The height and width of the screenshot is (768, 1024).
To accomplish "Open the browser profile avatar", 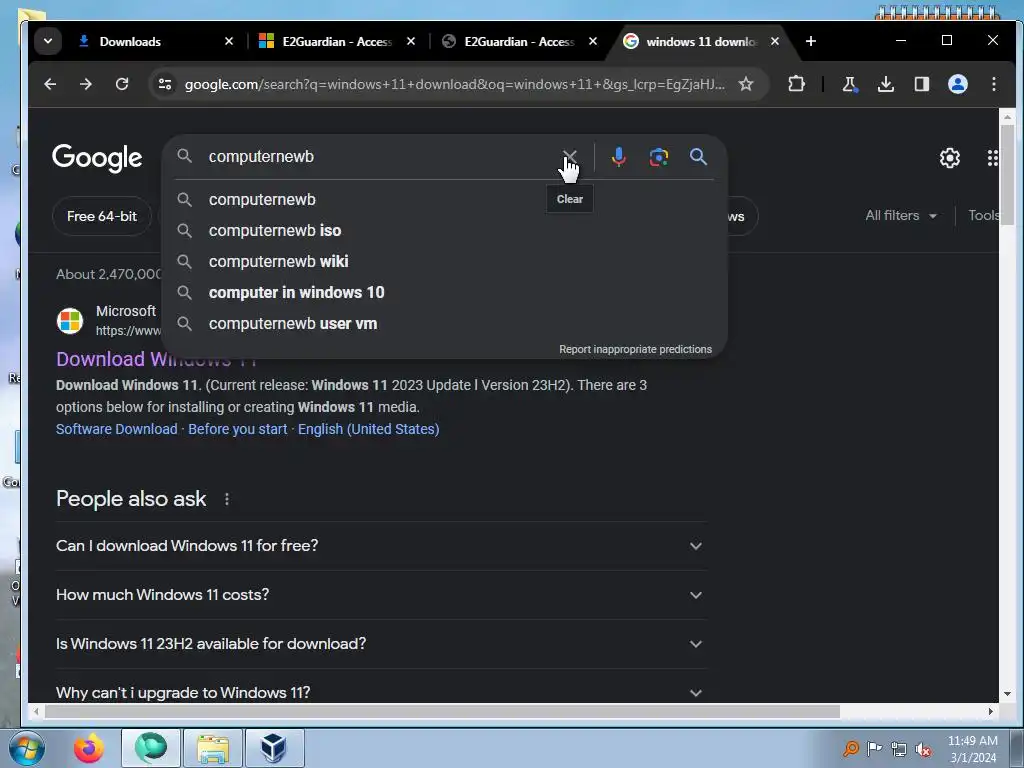I will click(x=957, y=84).
